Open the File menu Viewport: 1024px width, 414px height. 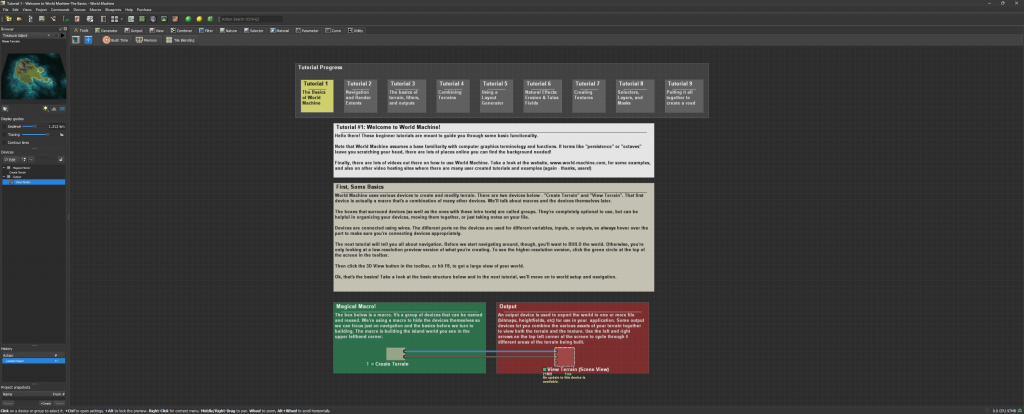pos(5,10)
